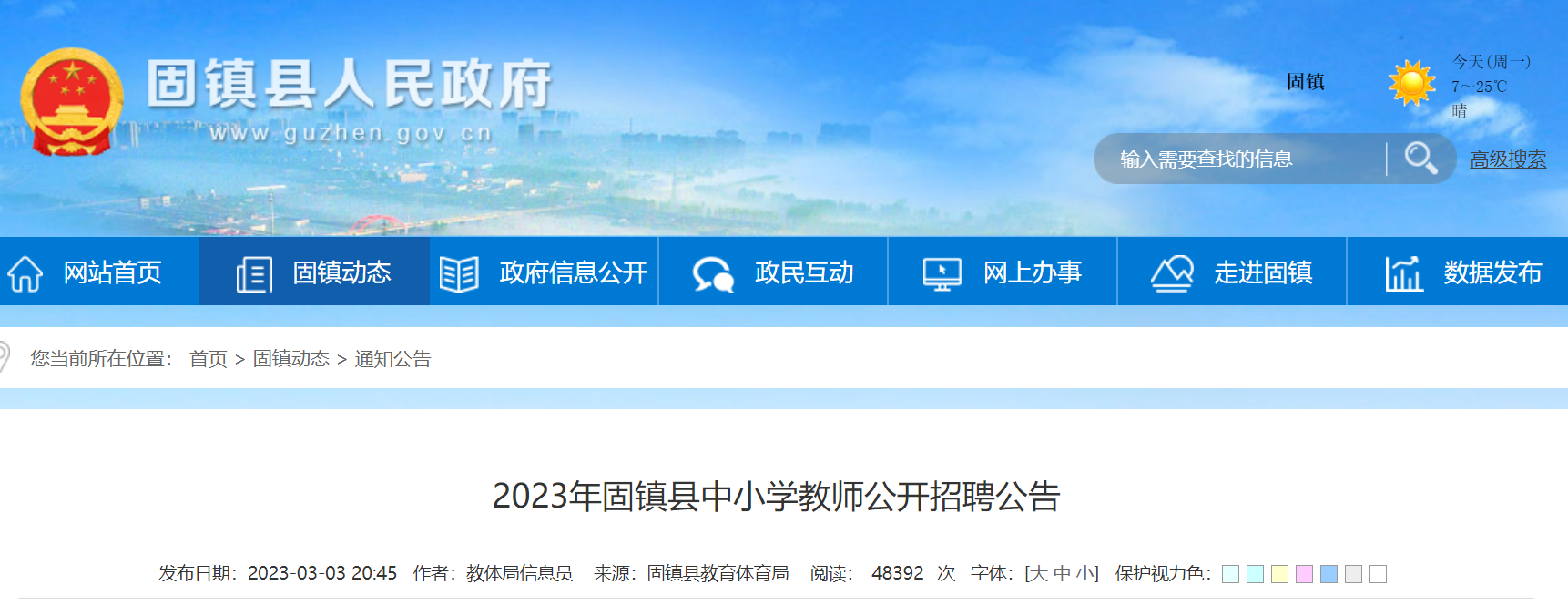
Task: Click the 高级搜索 link
Action: coord(1508,159)
